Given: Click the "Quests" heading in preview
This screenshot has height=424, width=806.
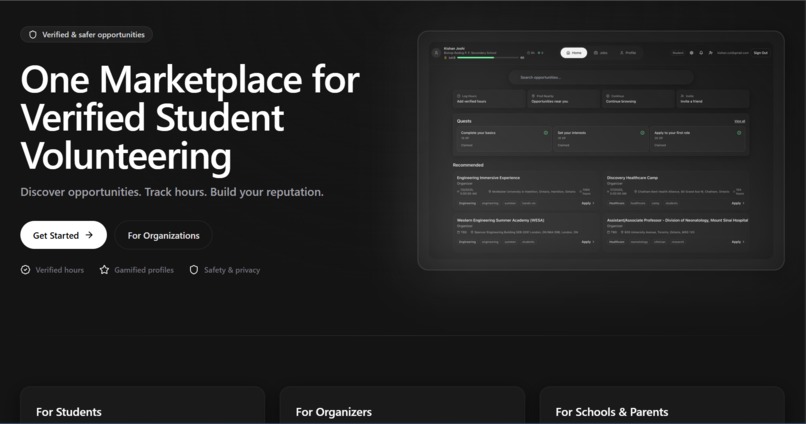Looking at the screenshot, I should pyautogui.click(x=464, y=121).
